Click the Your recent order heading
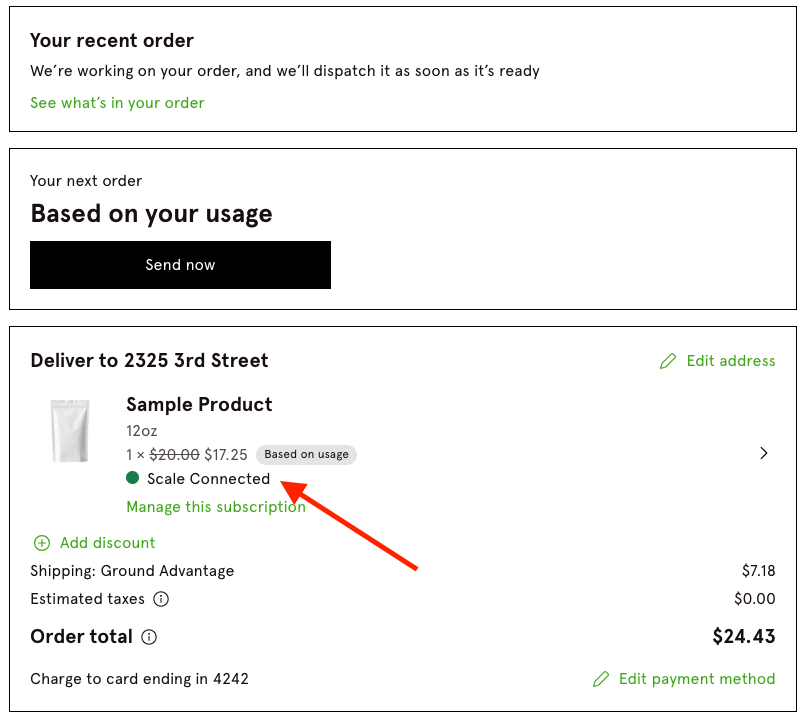The width and height of the screenshot is (806, 720). (x=112, y=41)
